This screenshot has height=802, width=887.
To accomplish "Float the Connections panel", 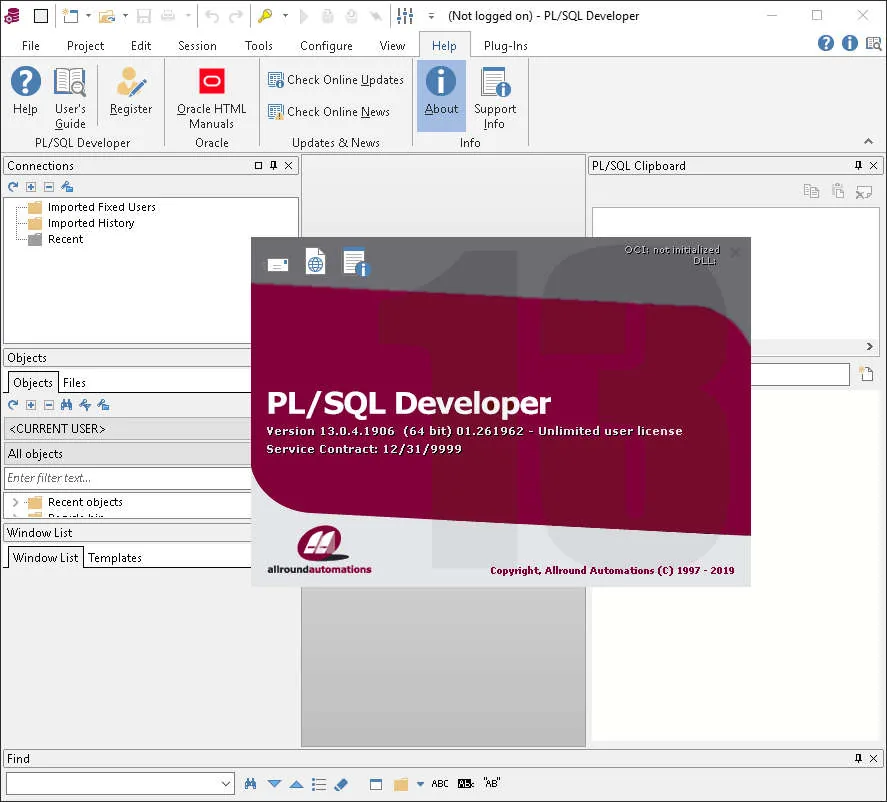I will 259,166.
